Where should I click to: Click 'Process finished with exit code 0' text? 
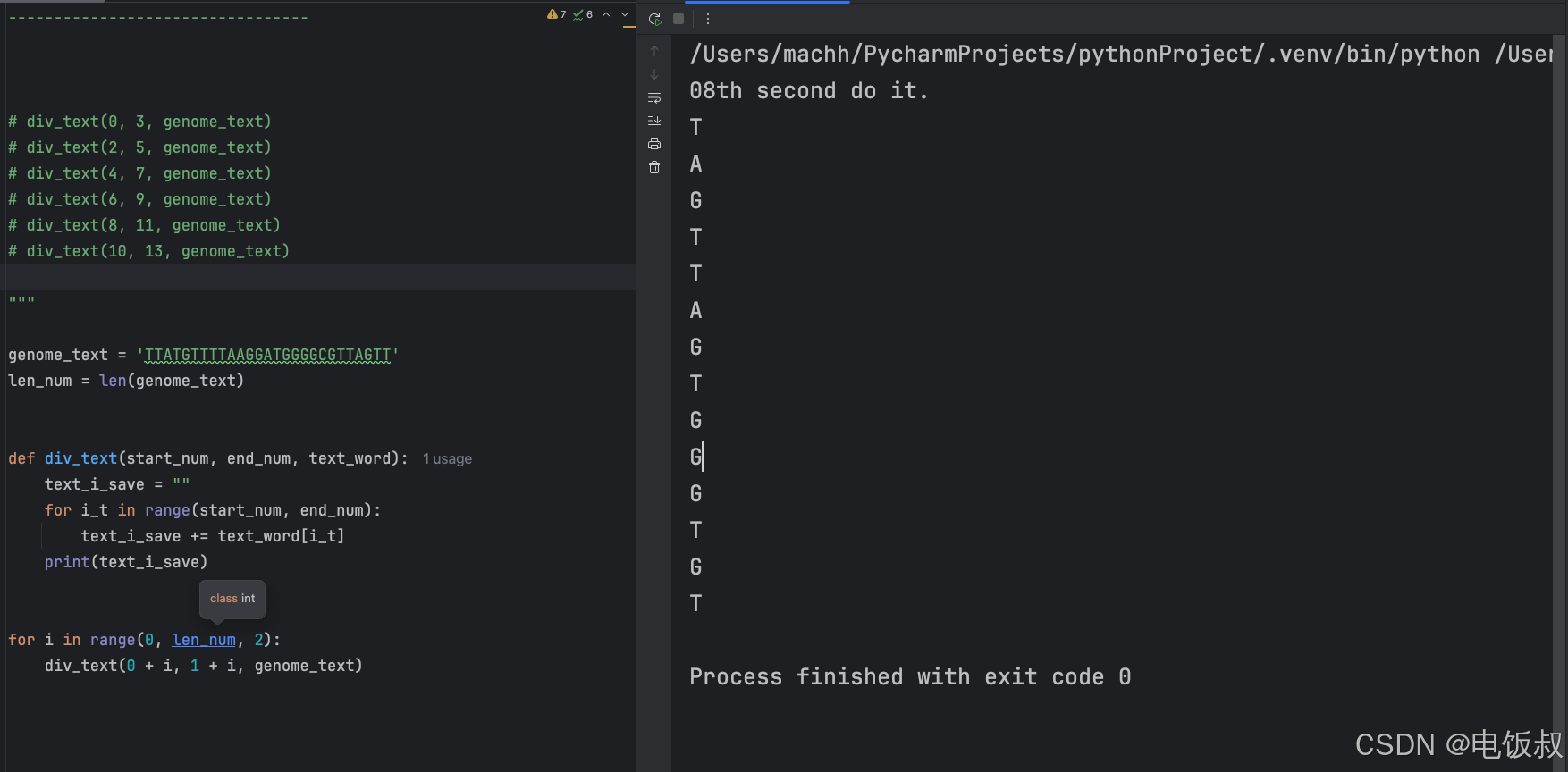coord(910,677)
